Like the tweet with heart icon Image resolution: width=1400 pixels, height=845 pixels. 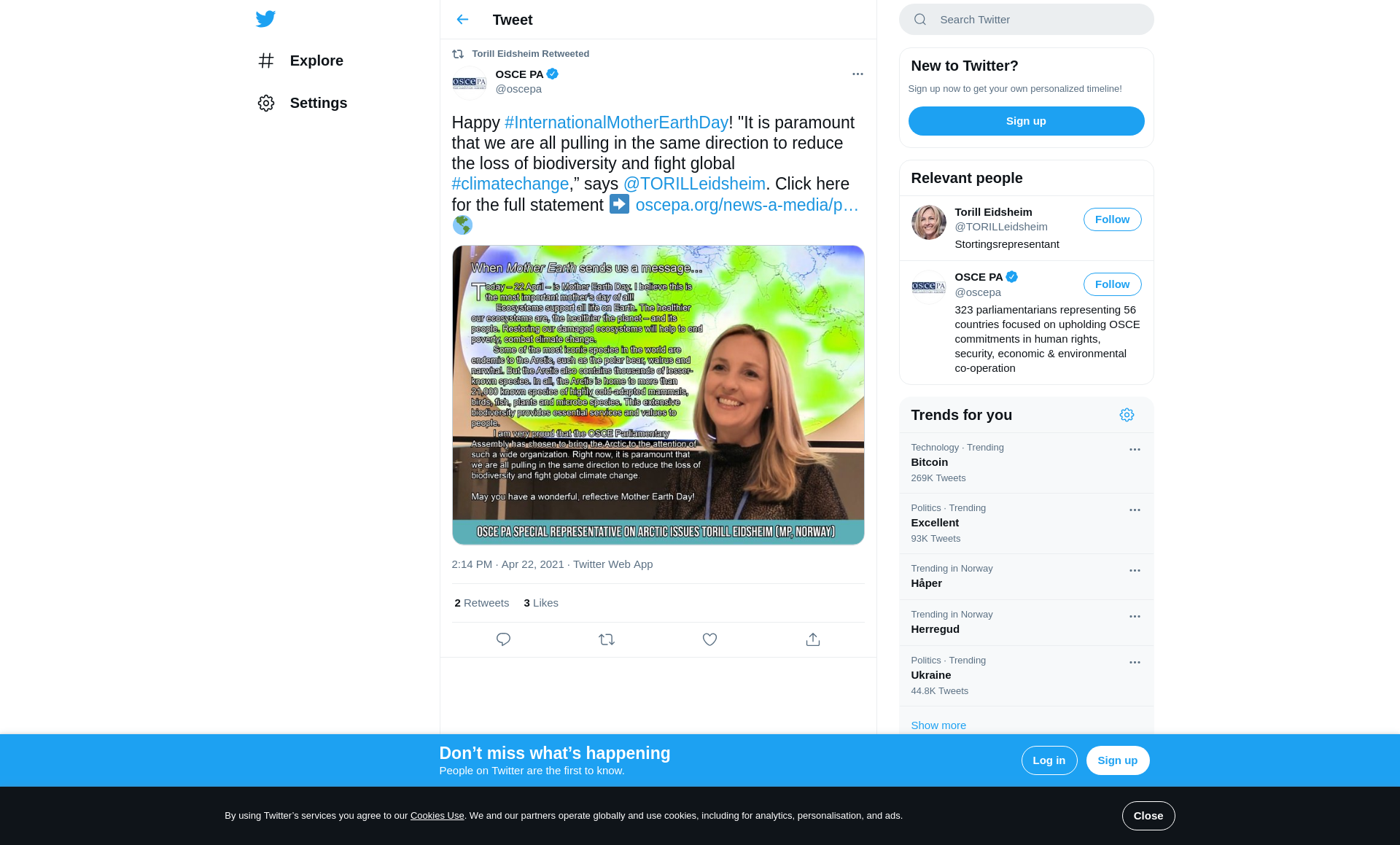click(709, 639)
